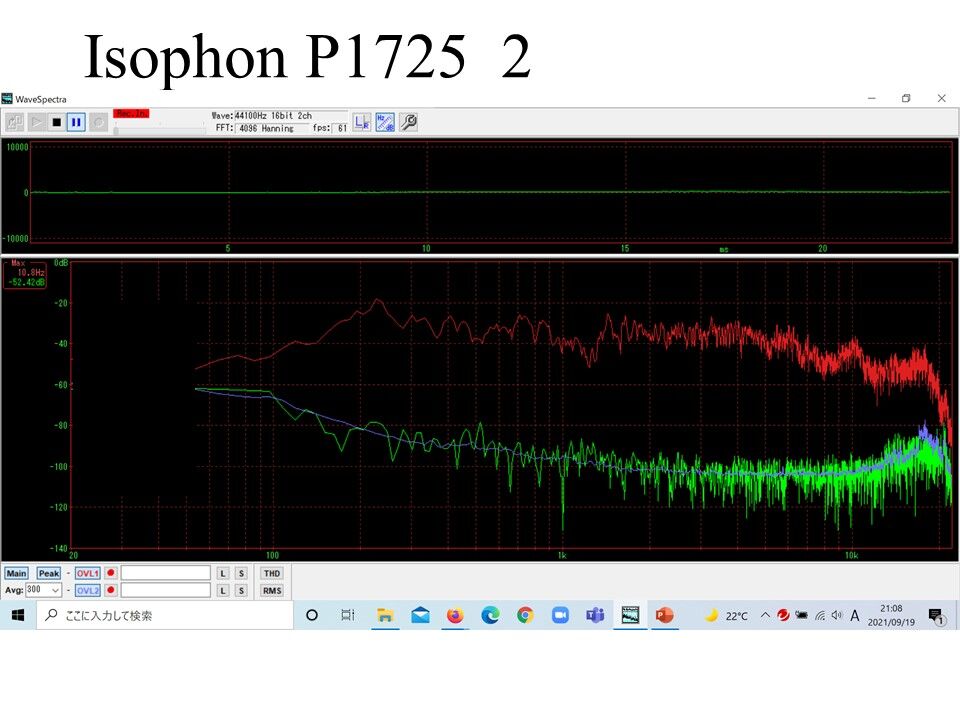Open File Explorer from the taskbar
This screenshot has height=720, width=960.
(384, 615)
